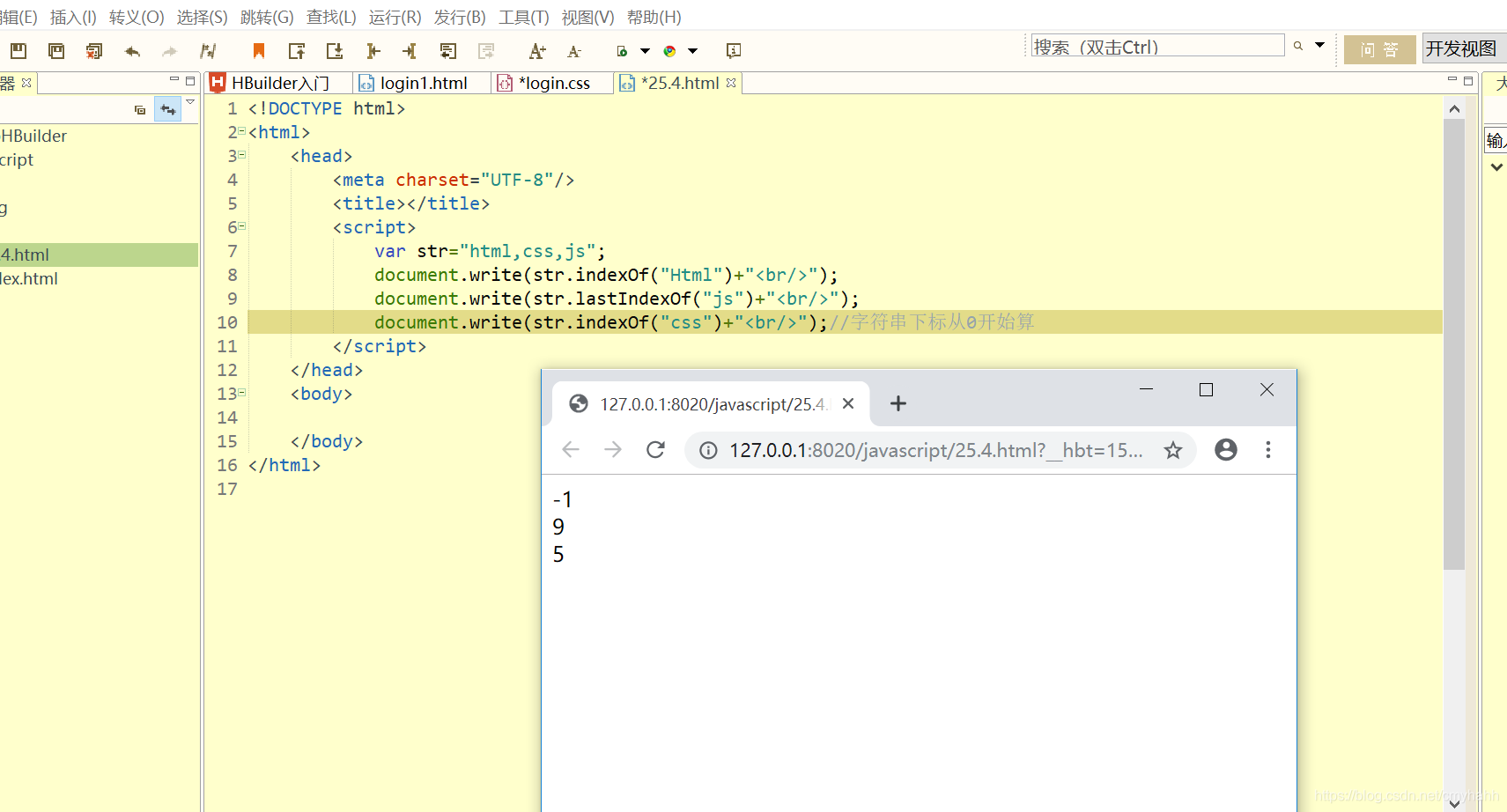This screenshot has height=812, width=1507.
Task: Collapse the head tag fold on line 3
Action: pyautogui.click(x=242, y=155)
